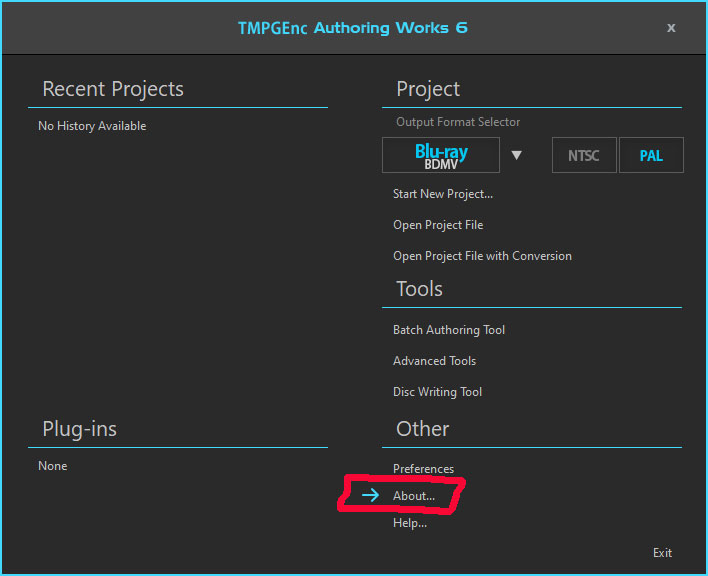Switch video standard to NTSC

584,155
